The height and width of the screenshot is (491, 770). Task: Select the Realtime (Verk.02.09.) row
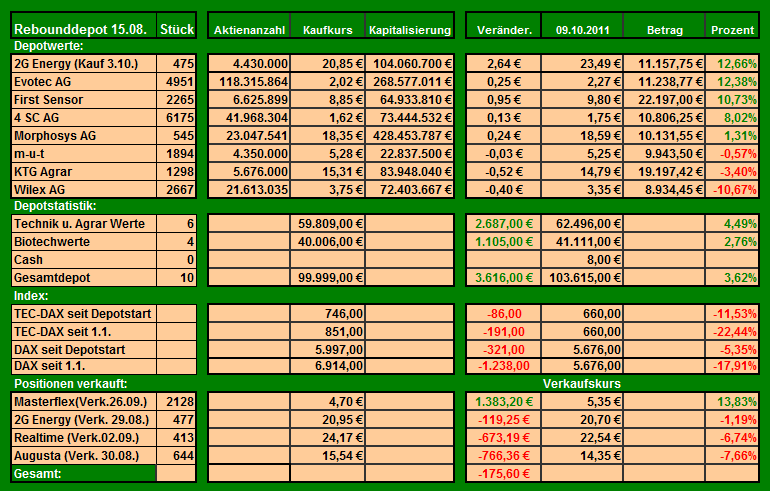(x=84, y=438)
